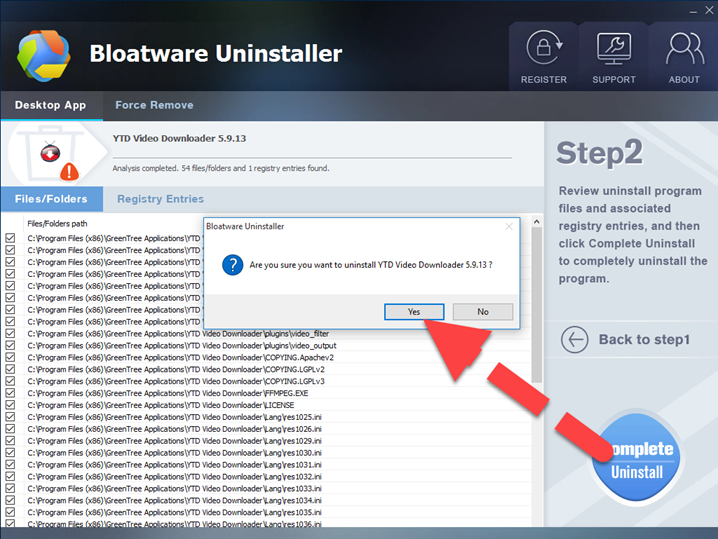The image size is (718, 539).
Task: Uncheck the COPYING.LGPLv3 checkbox
Action: click(x=10, y=381)
